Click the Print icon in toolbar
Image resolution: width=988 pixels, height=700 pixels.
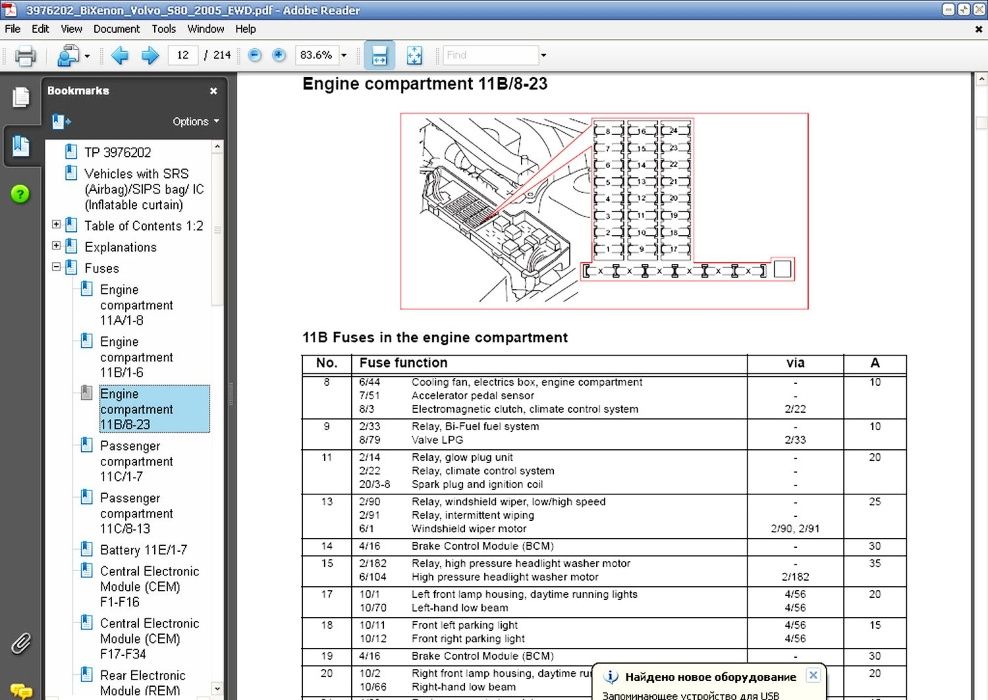pos(25,56)
